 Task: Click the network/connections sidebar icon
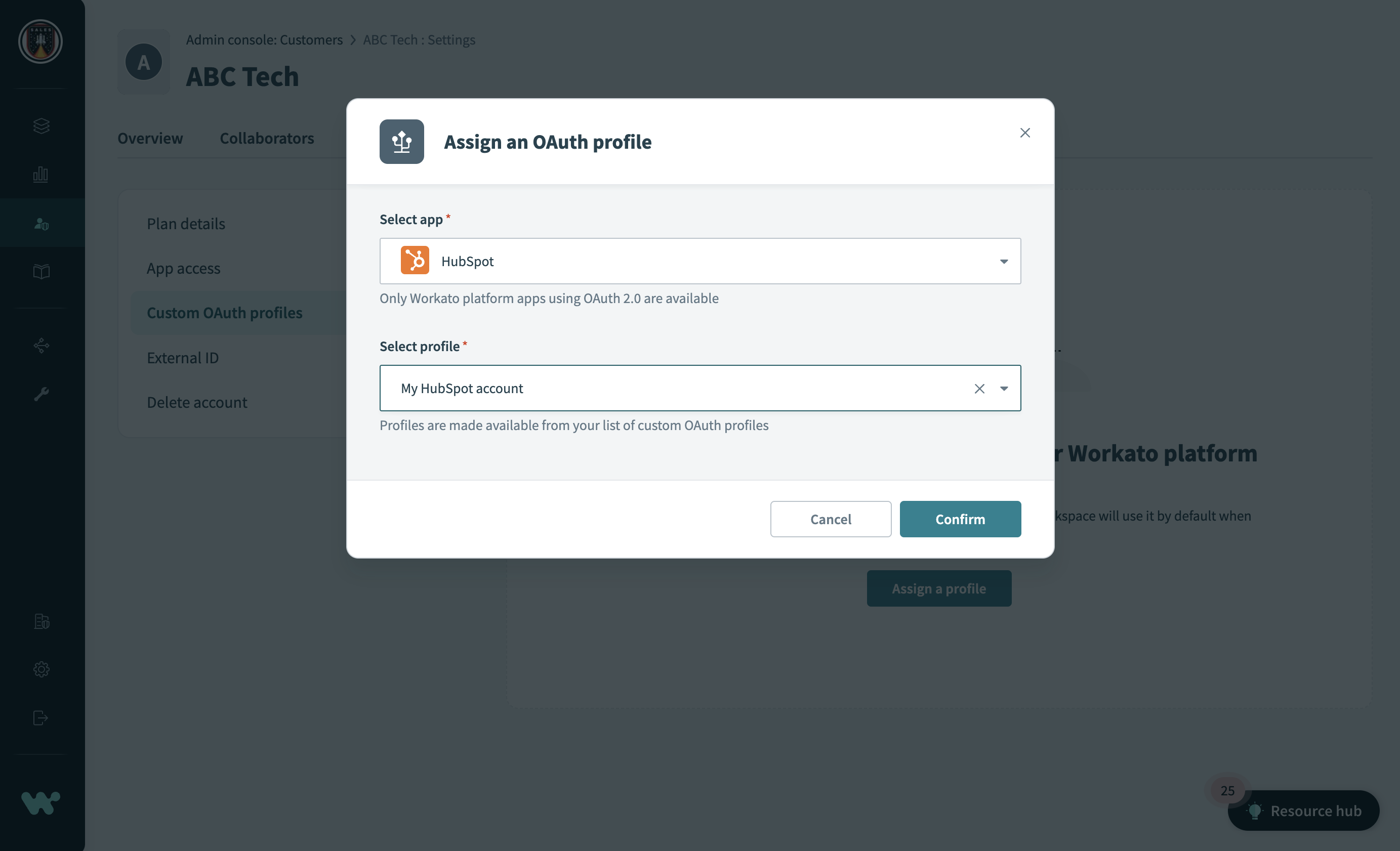tap(42, 345)
